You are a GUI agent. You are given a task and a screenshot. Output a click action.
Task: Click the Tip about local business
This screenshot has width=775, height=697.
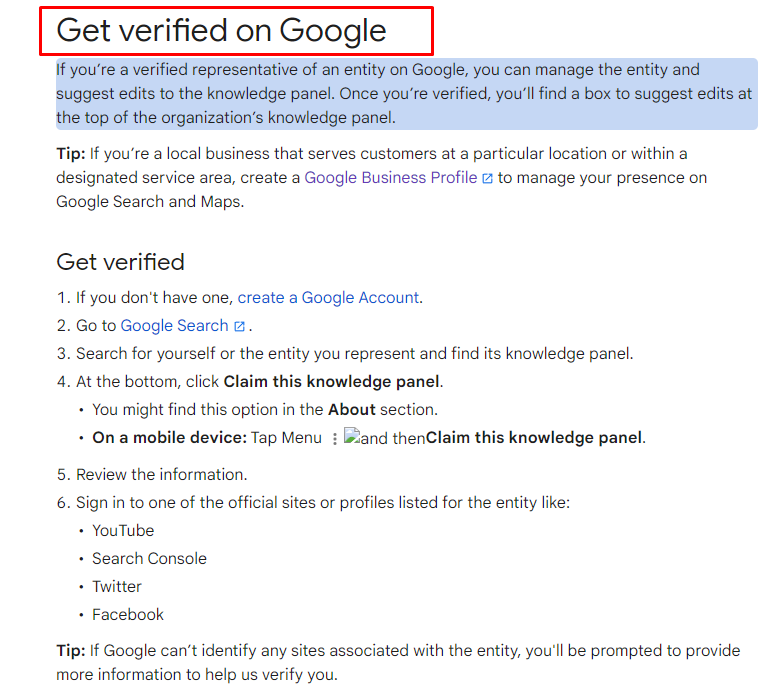pyautogui.click(x=382, y=177)
